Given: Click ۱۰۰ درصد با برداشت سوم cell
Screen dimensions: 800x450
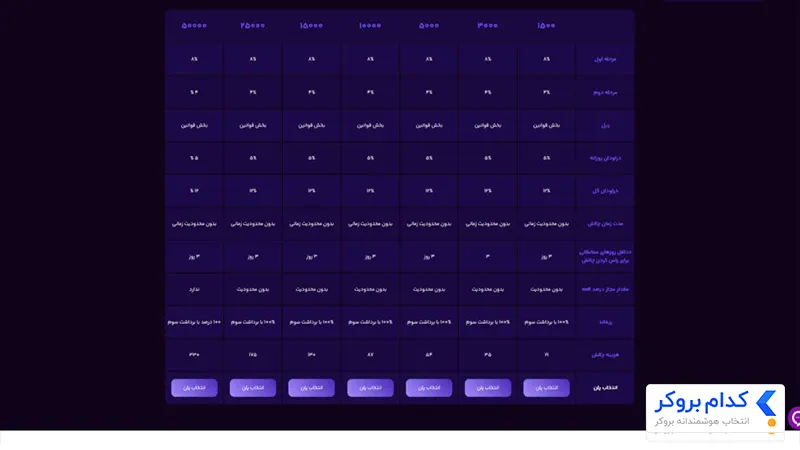Looking at the screenshot, I should 194,322.
